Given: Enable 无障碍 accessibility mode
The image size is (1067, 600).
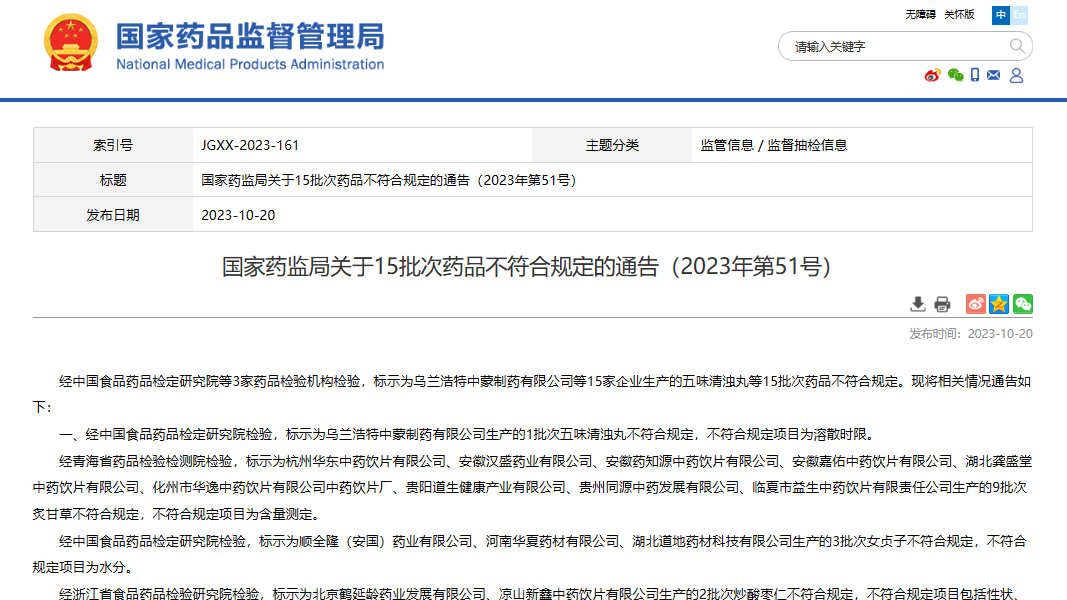Looking at the screenshot, I should [x=920, y=15].
